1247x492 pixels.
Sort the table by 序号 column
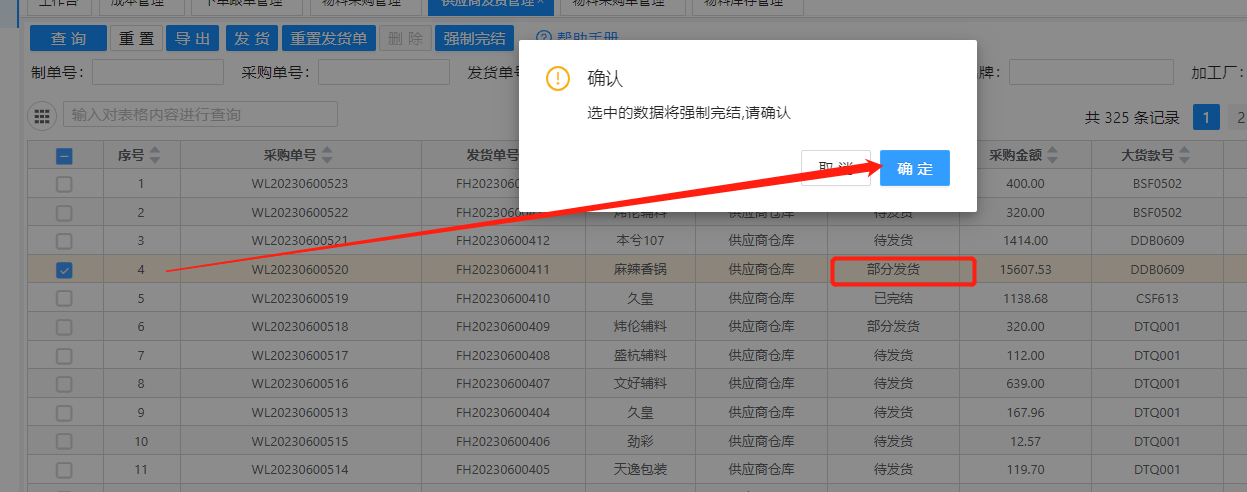[155, 155]
